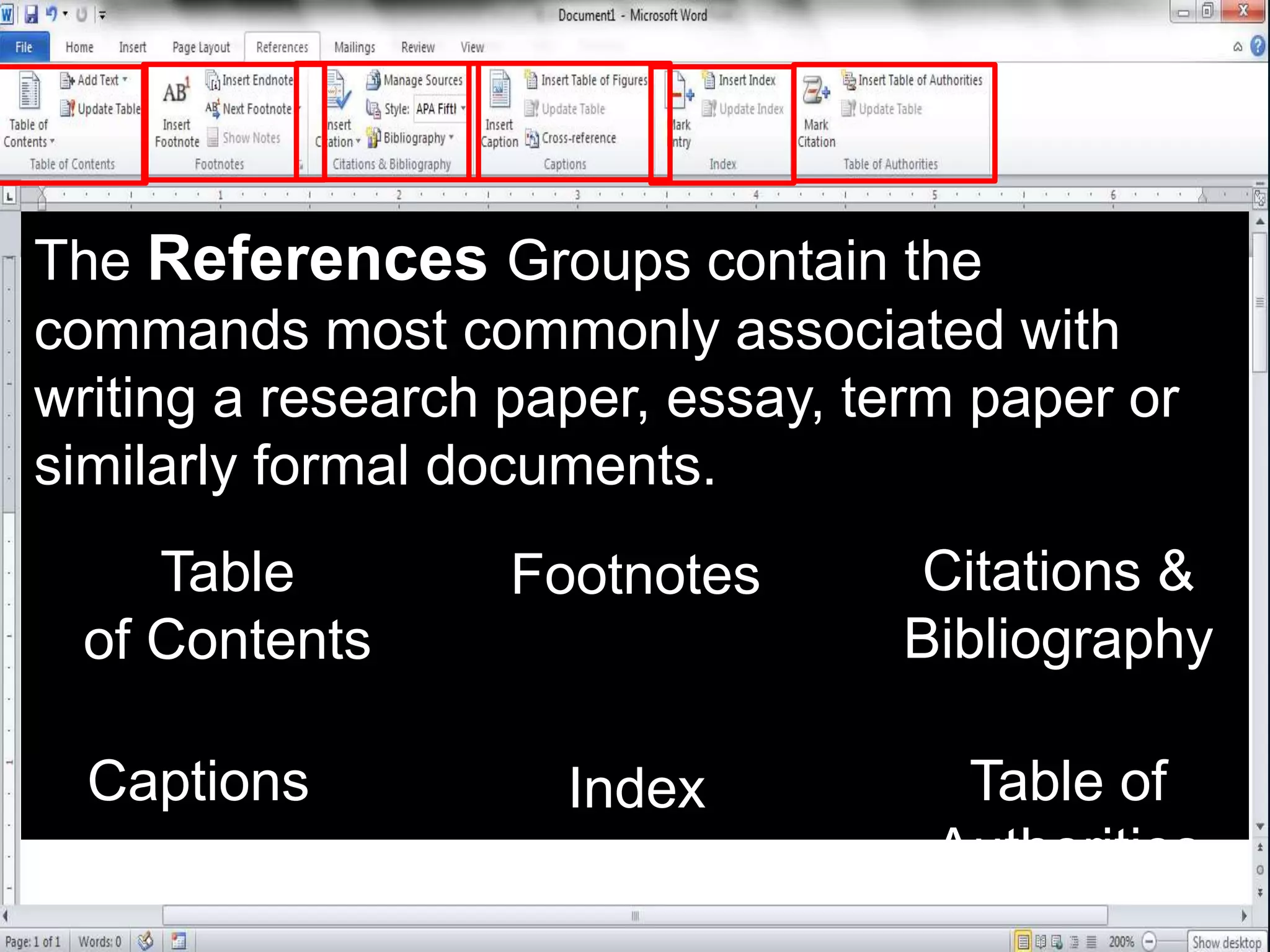Switch to Draft view
1270x952 pixels.
[x=1091, y=942]
